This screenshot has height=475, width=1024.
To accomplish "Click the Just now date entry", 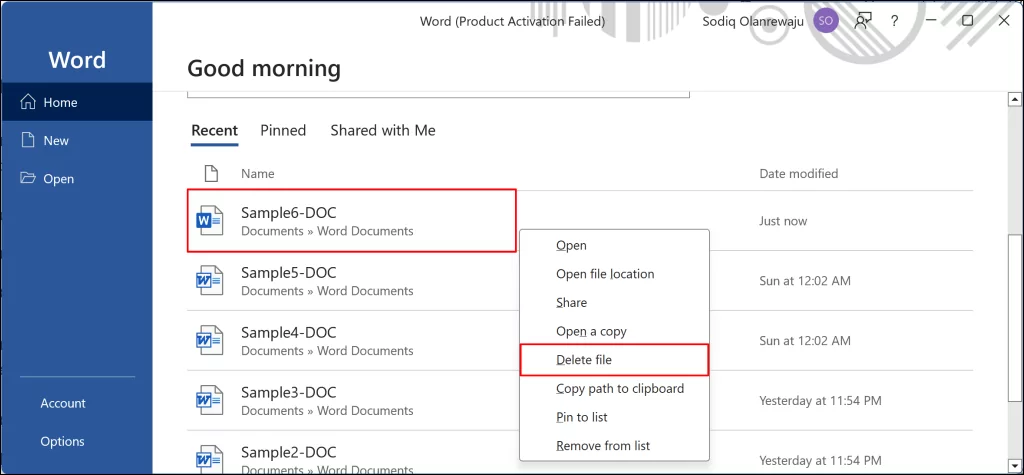I will coord(783,221).
